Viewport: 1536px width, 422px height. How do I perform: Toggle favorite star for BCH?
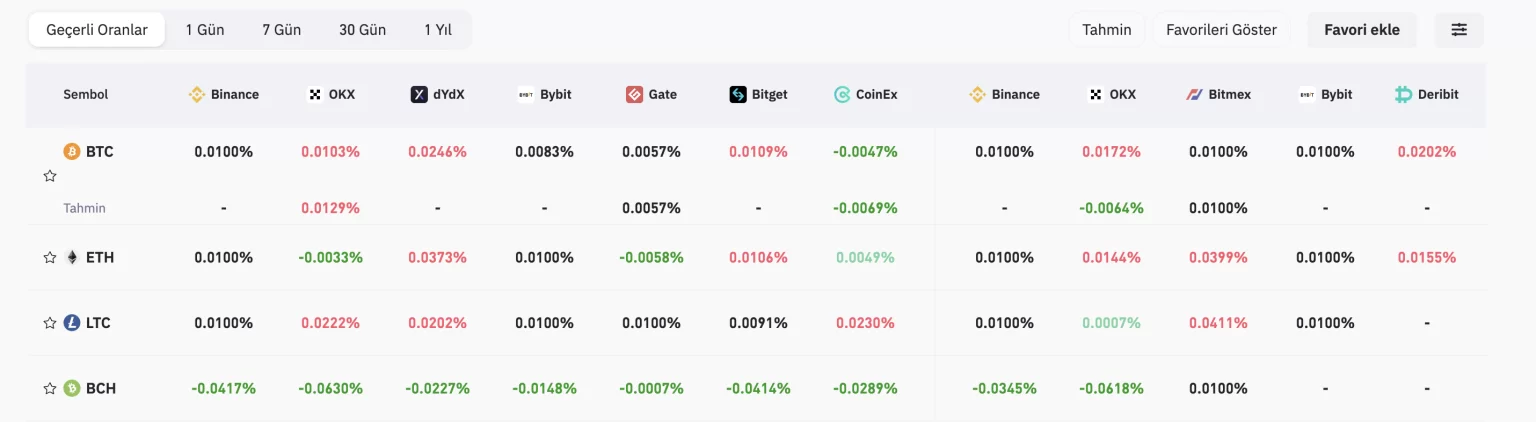tap(50, 388)
